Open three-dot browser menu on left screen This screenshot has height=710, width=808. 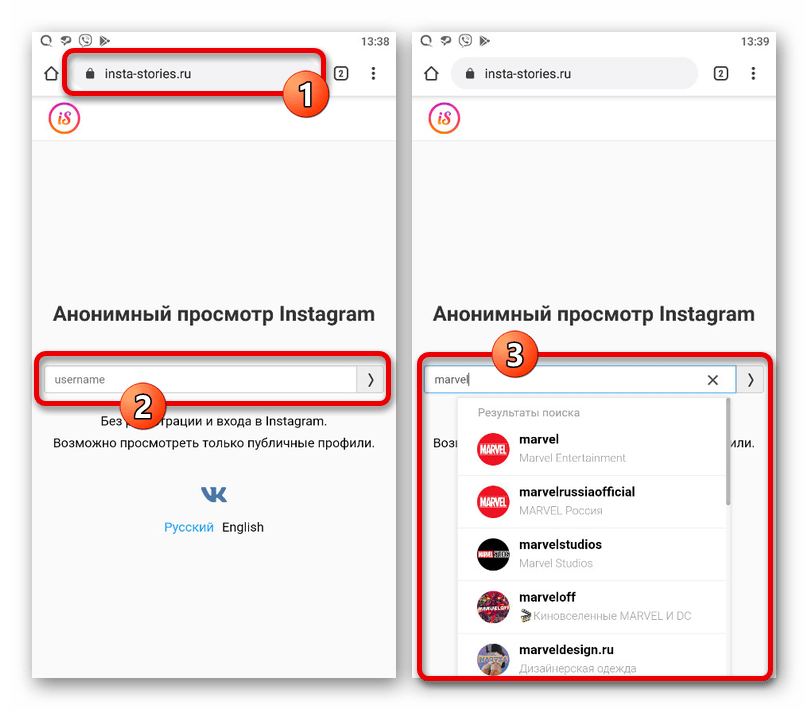373,74
